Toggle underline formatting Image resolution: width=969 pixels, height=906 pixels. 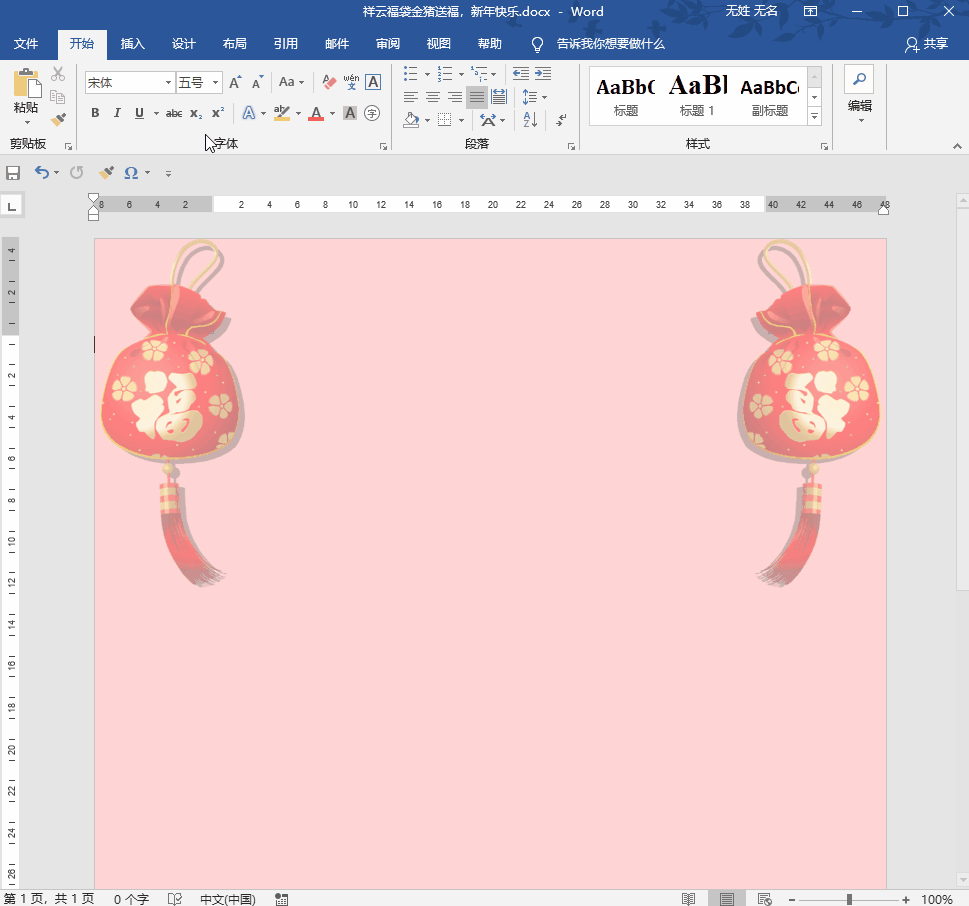click(139, 113)
